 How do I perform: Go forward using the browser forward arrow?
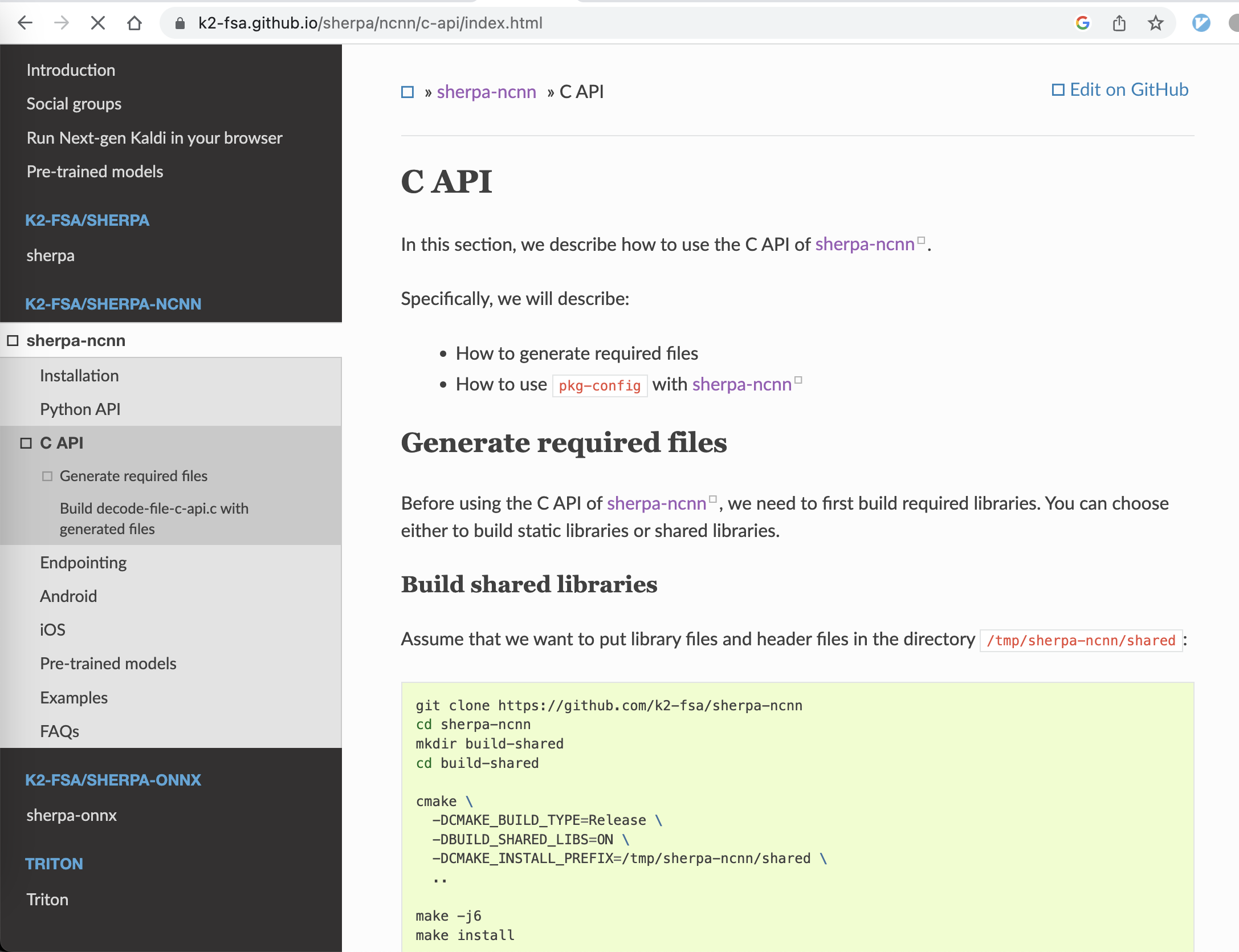tap(62, 23)
